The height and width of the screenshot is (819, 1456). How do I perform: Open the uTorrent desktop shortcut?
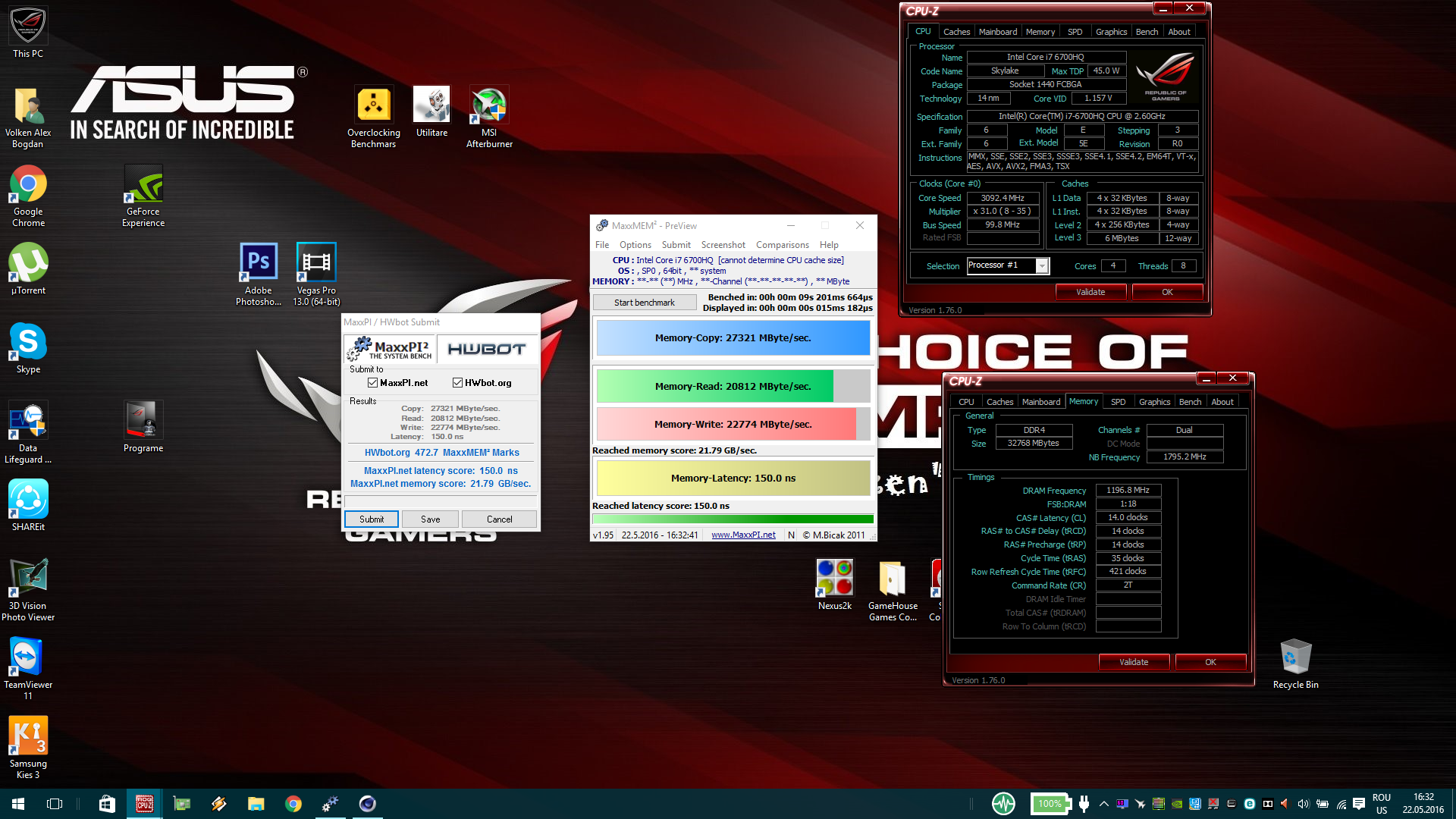[28, 269]
